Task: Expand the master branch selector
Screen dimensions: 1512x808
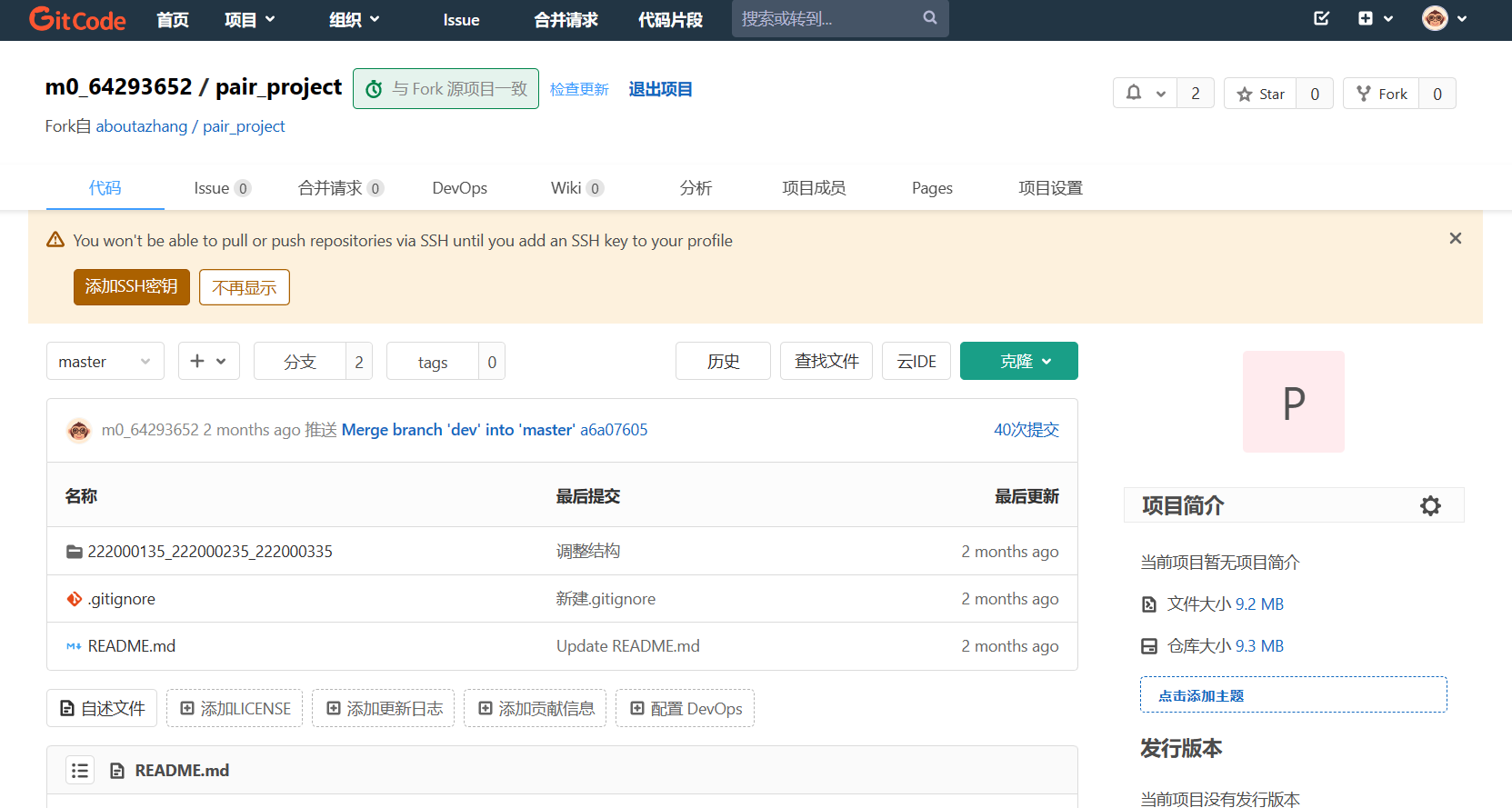Action: point(105,362)
